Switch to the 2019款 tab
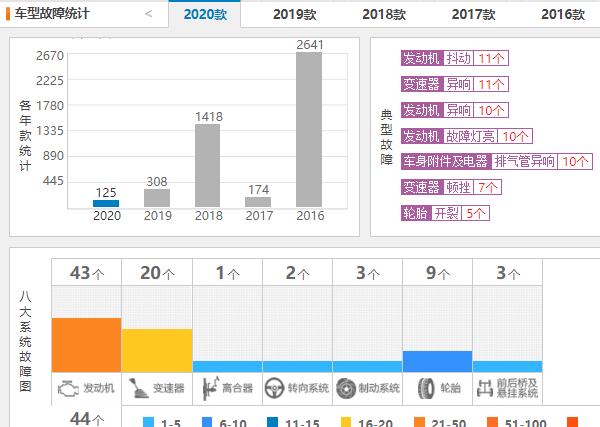This screenshot has width=600, height=427. pos(296,14)
